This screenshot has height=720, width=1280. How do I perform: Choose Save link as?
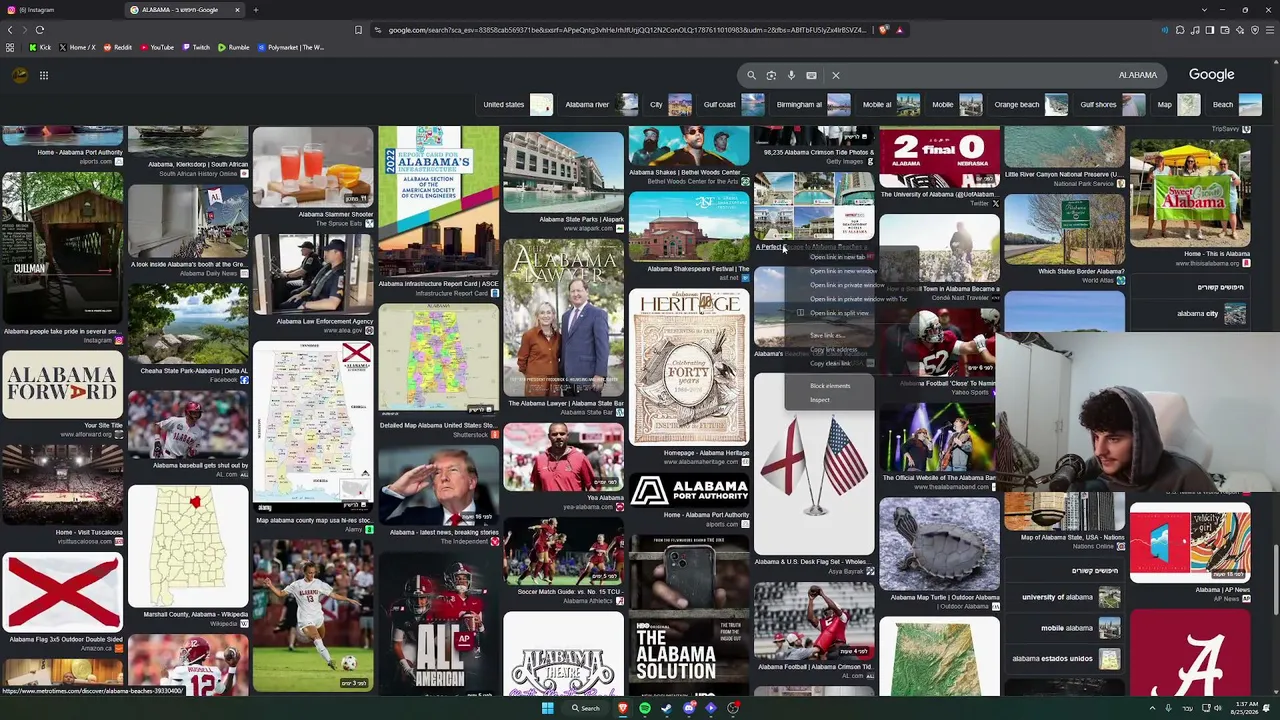826,336
